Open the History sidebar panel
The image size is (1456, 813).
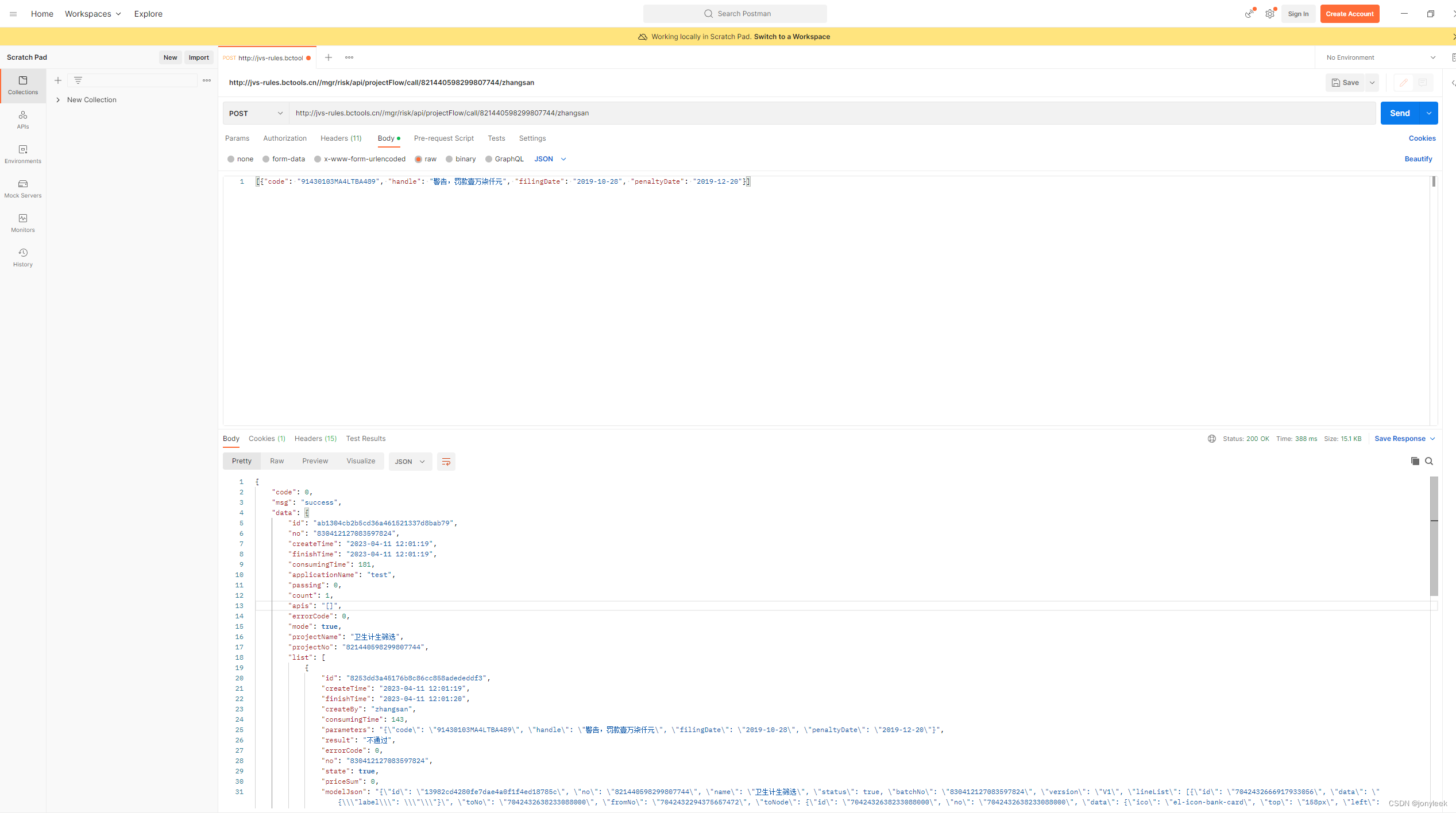click(x=23, y=257)
